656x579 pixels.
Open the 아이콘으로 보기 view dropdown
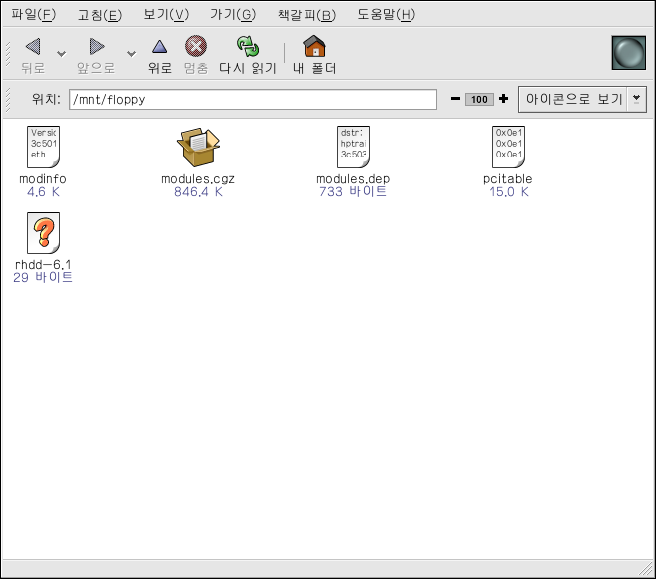(581, 99)
